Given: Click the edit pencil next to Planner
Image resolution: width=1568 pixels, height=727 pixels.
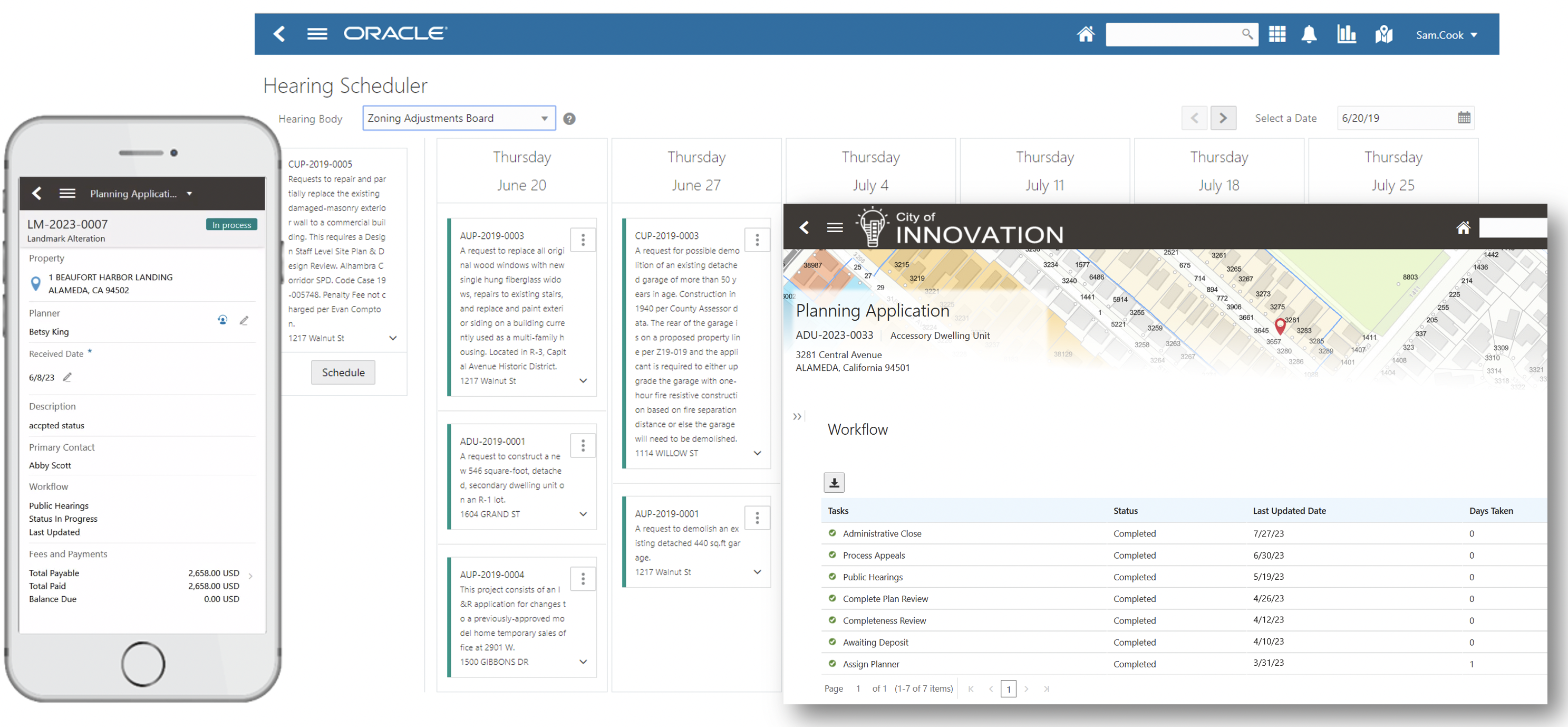Looking at the screenshot, I should [244, 320].
